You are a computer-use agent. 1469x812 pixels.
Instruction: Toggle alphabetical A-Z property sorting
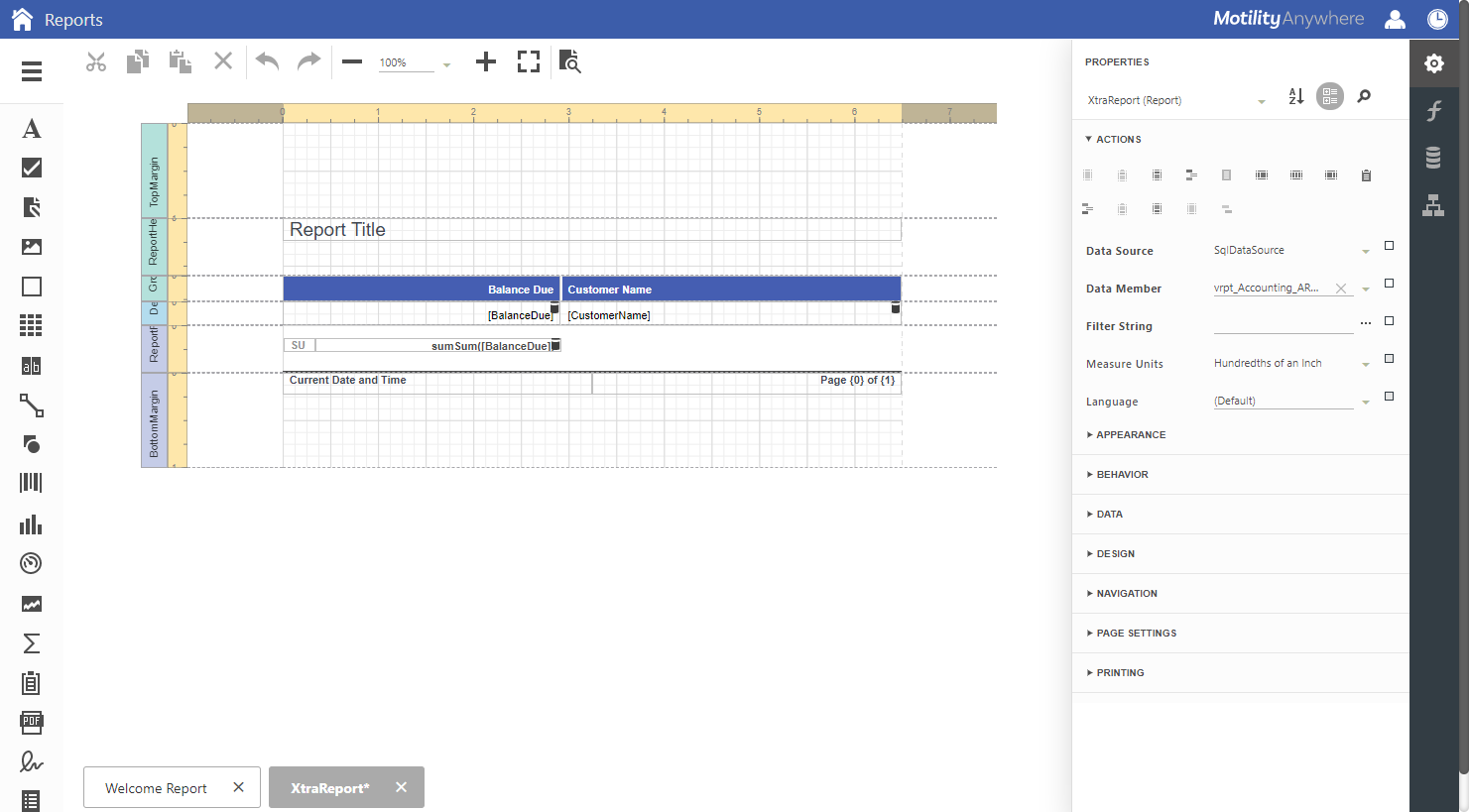pyautogui.click(x=1296, y=96)
